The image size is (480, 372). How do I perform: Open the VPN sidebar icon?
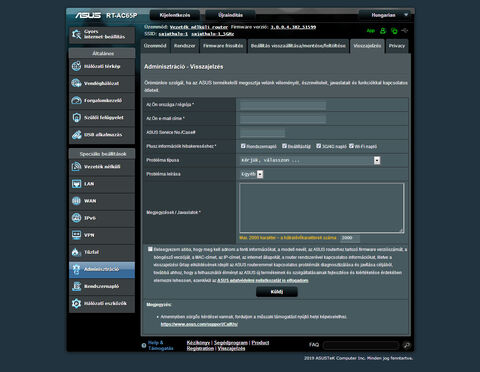(x=76, y=235)
